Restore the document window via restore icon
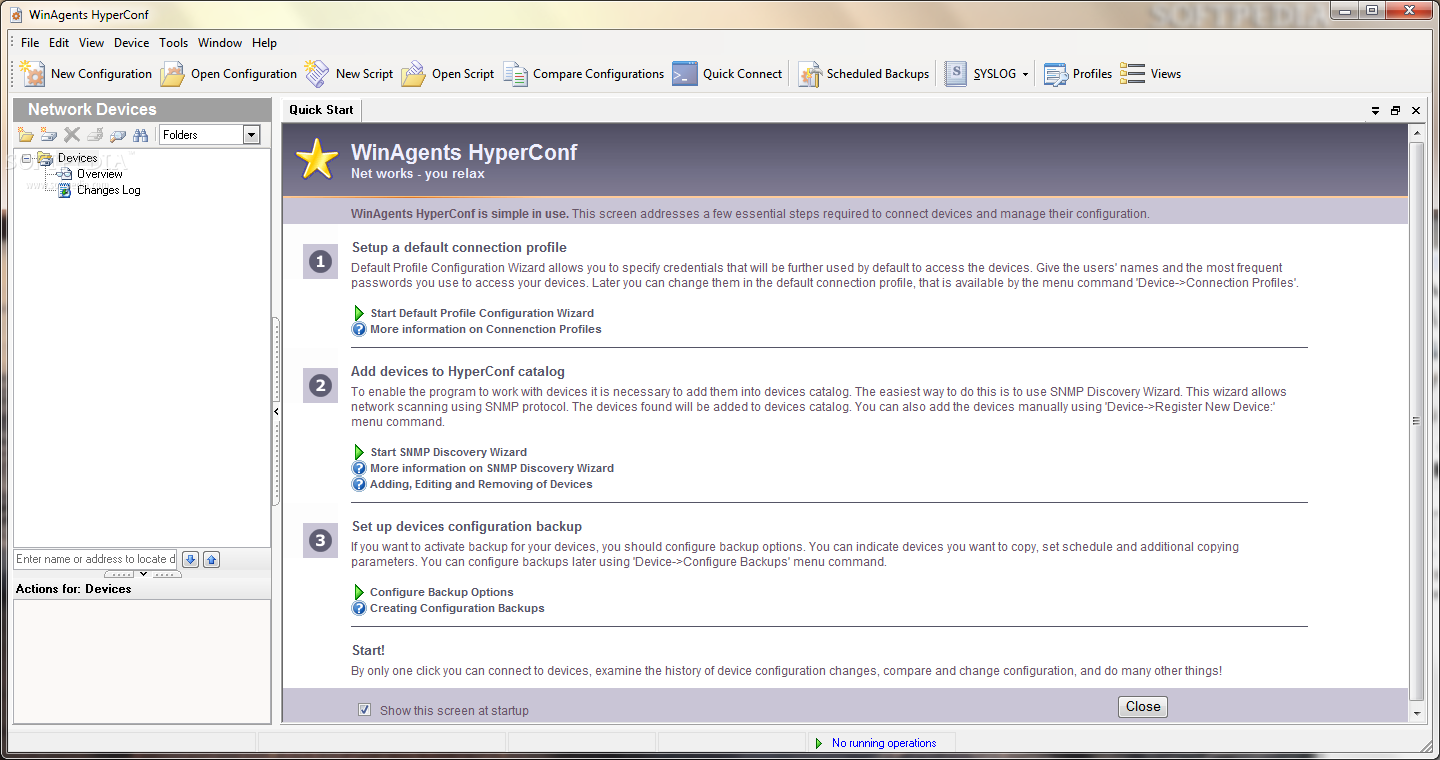This screenshot has height=760, width=1440. click(x=1395, y=110)
